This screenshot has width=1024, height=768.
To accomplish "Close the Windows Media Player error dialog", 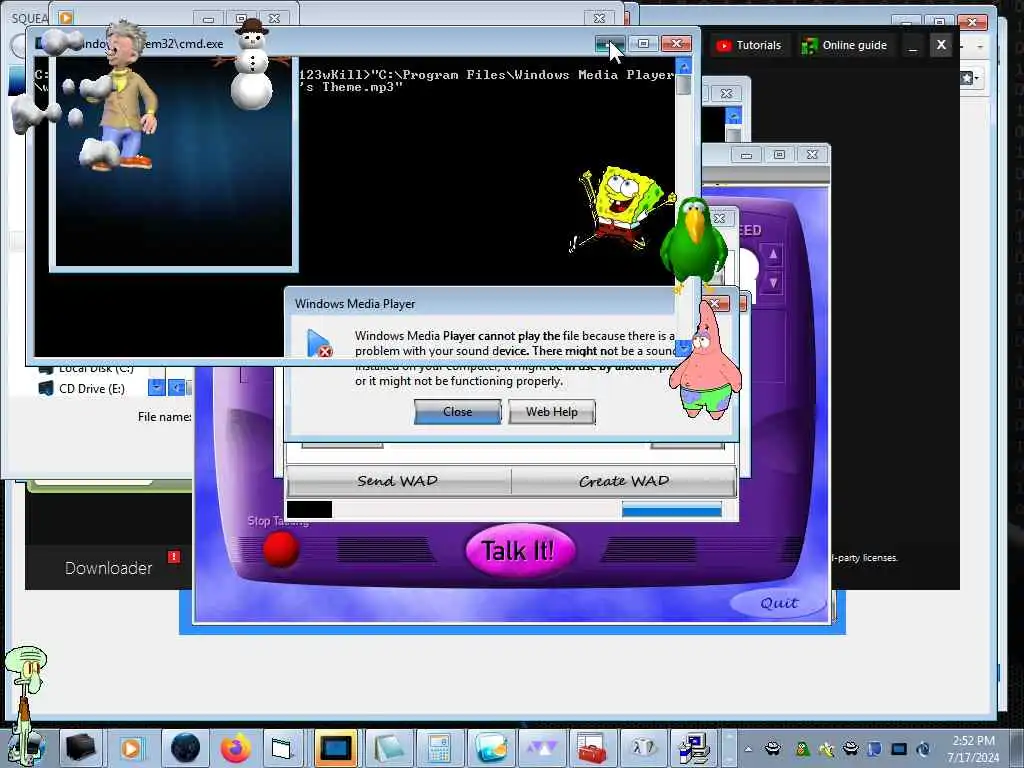I will (x=457, y=412).
